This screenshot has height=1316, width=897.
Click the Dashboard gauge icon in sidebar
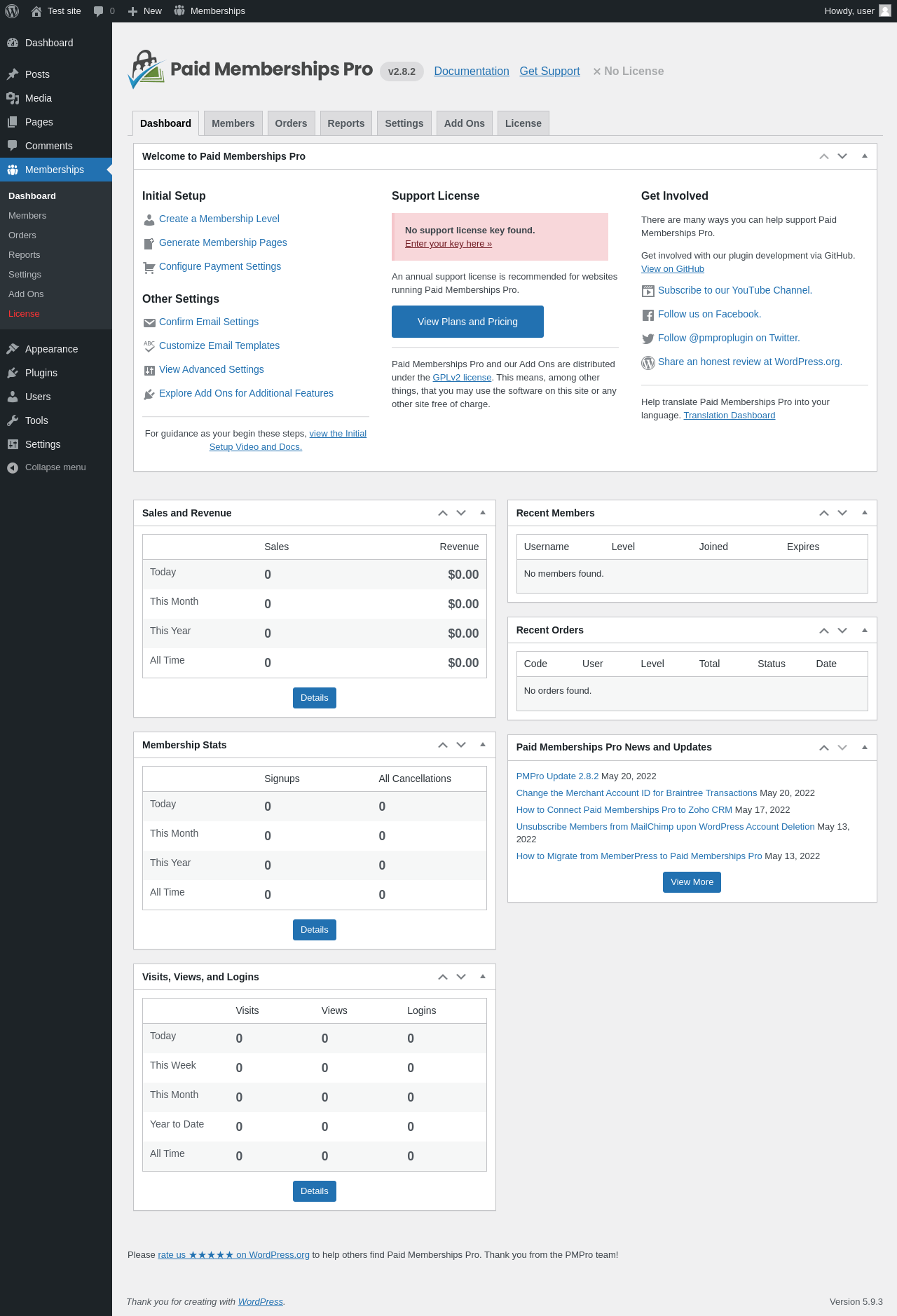(13, 43)
